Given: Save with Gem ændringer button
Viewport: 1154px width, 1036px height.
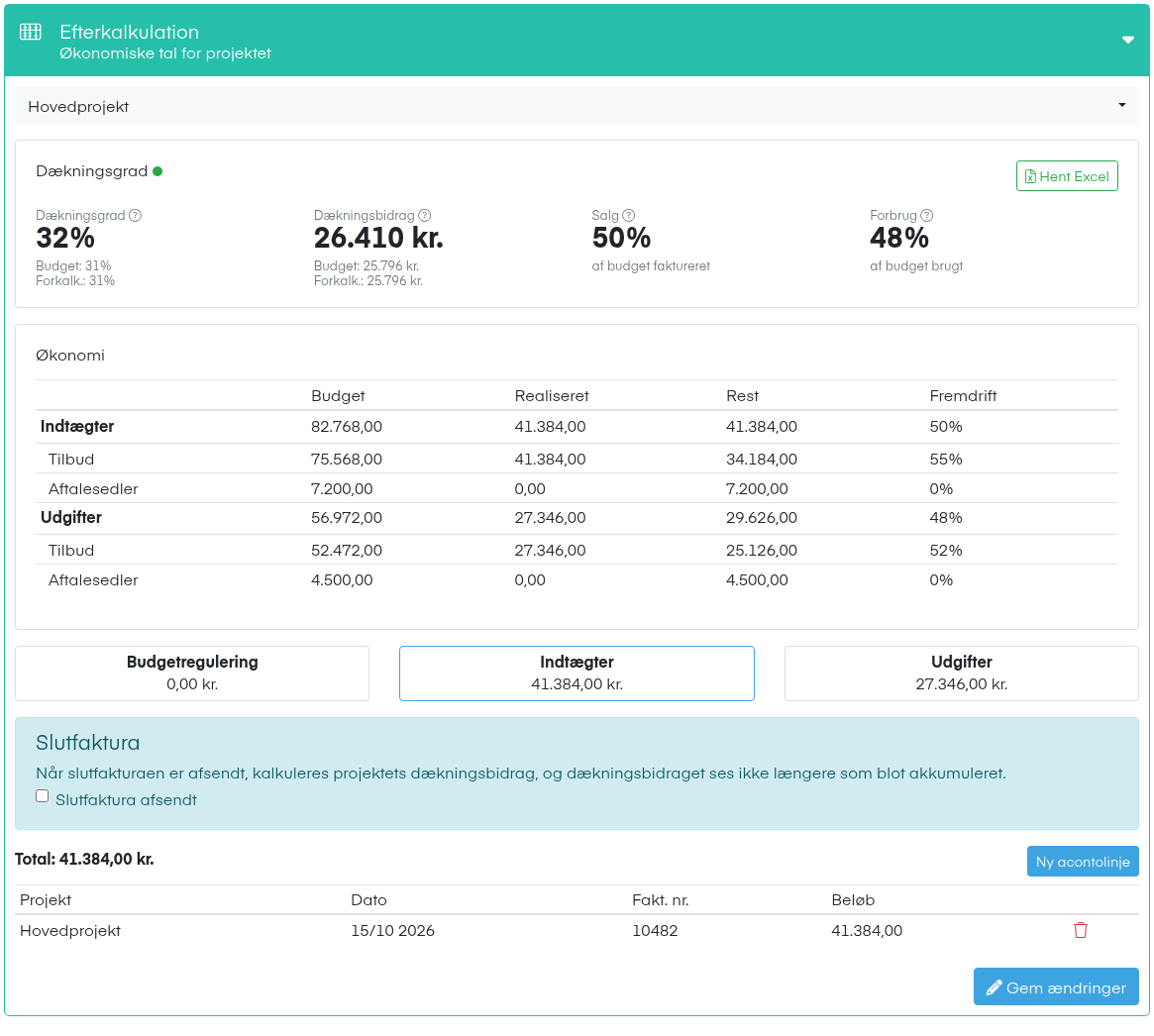Looking at the screenshot, I should point(1056,986).
